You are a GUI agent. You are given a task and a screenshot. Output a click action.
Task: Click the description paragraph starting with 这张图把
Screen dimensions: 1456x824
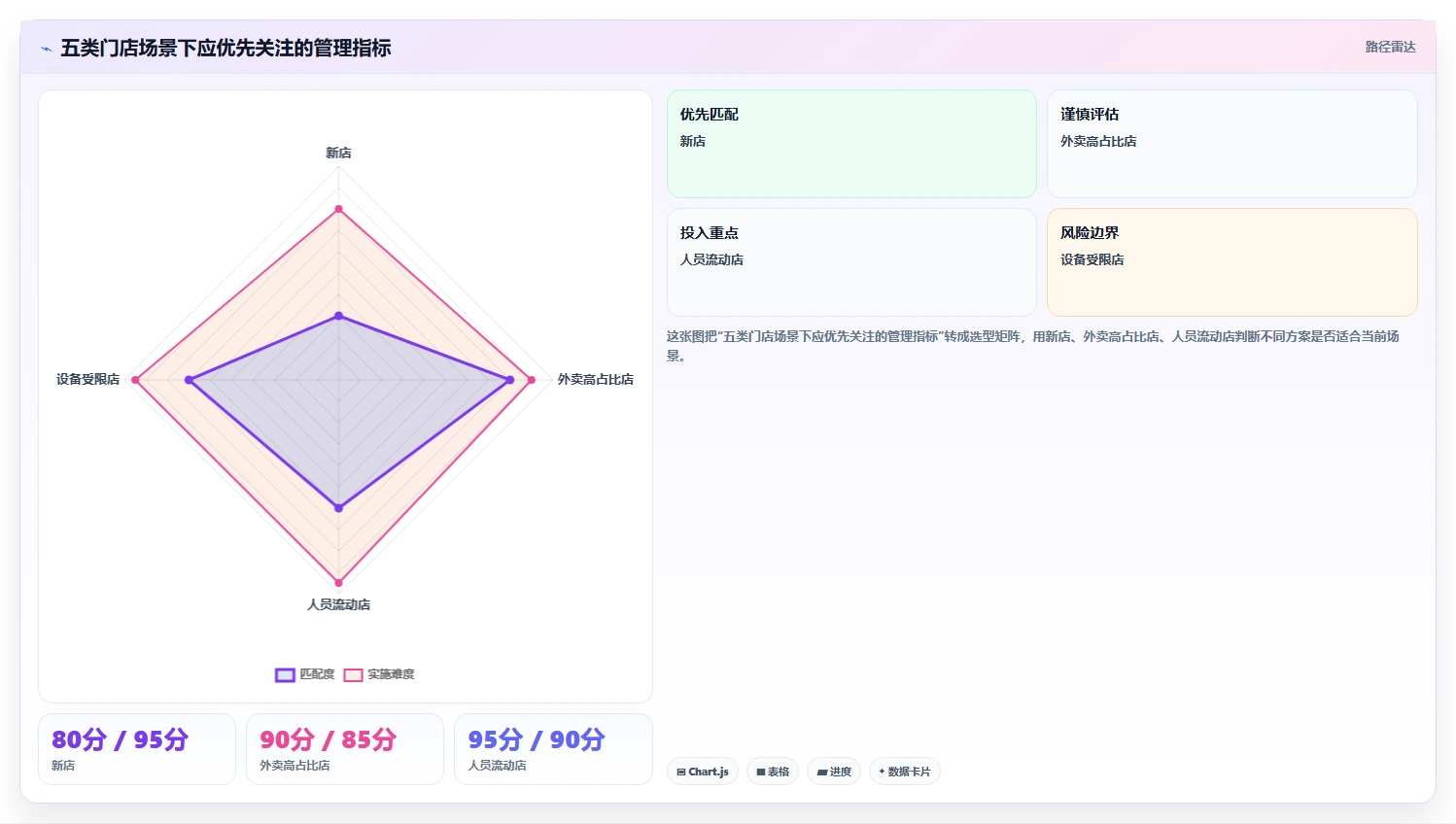pyautogui.click(x=1032, y=346)
